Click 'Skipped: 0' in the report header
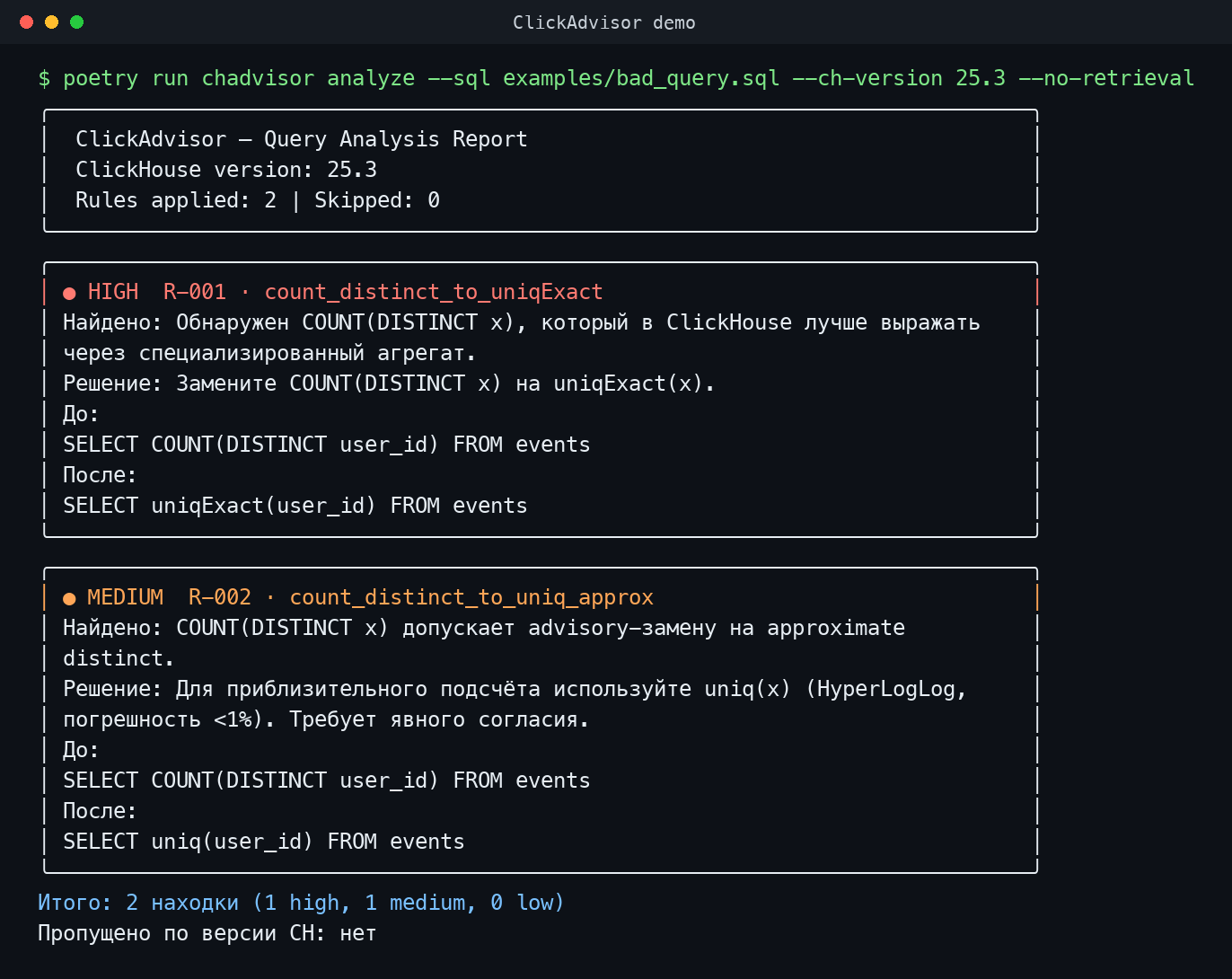This screenshot has height=979, width=1232. coord(377,200)
